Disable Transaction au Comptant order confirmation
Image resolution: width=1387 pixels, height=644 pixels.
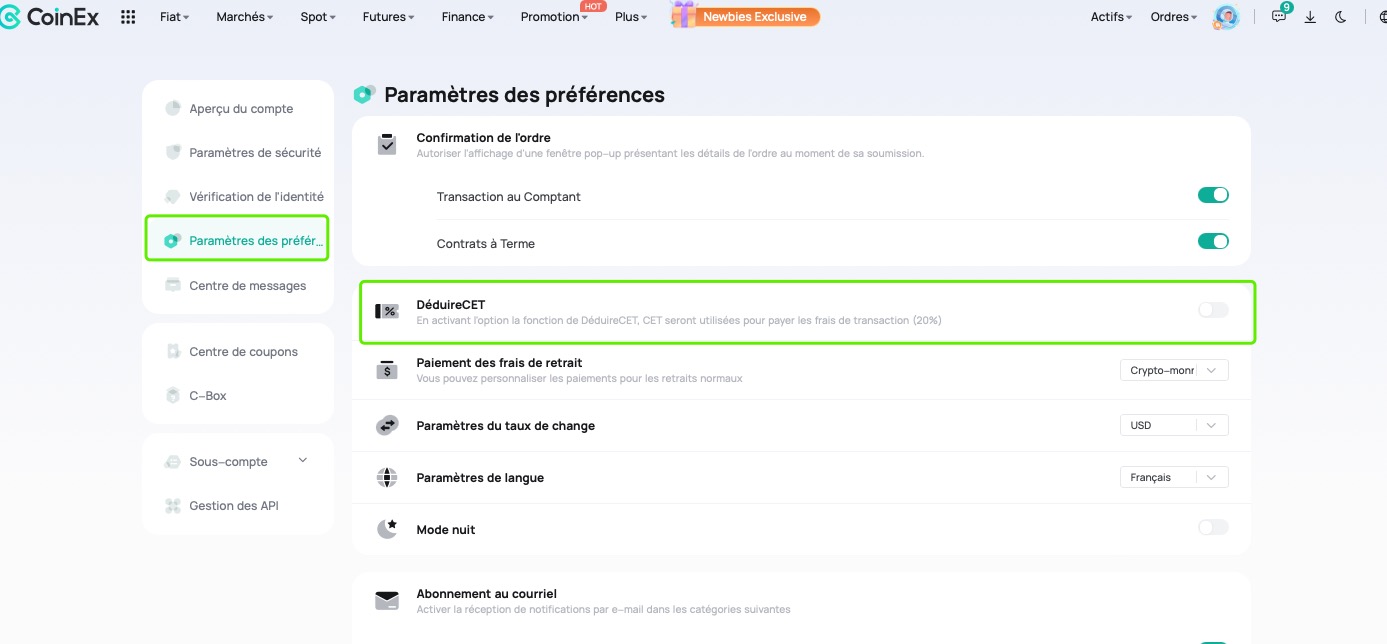pos(1213,196)
